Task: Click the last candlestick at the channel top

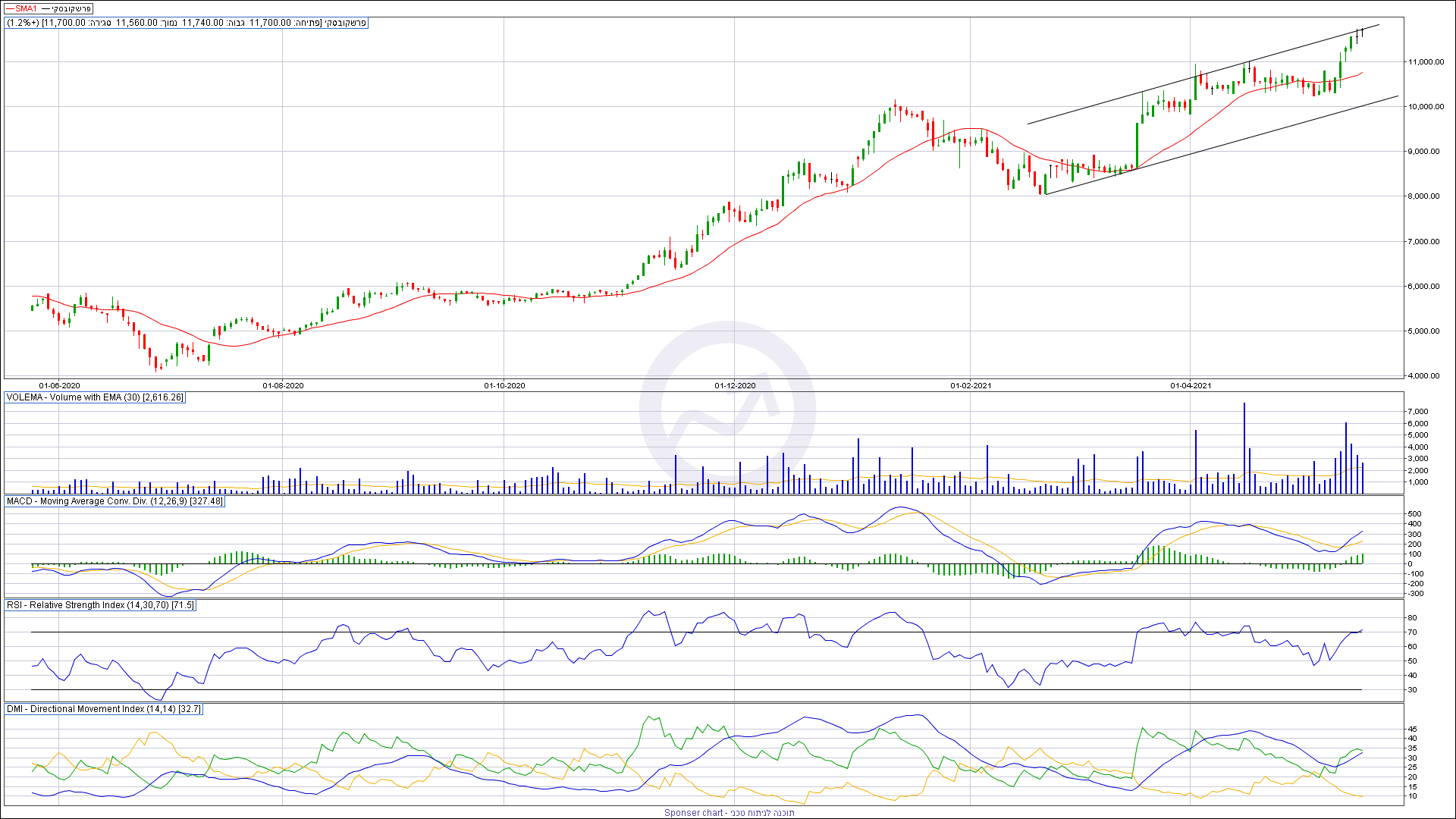Action: 1363,32
